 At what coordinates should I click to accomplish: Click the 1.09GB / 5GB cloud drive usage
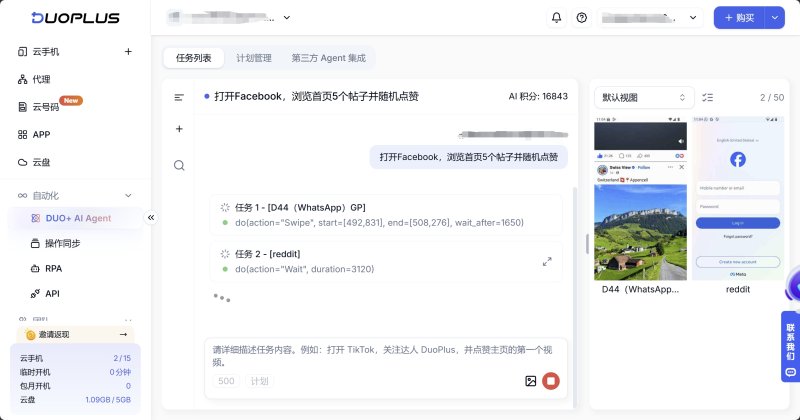108,400
